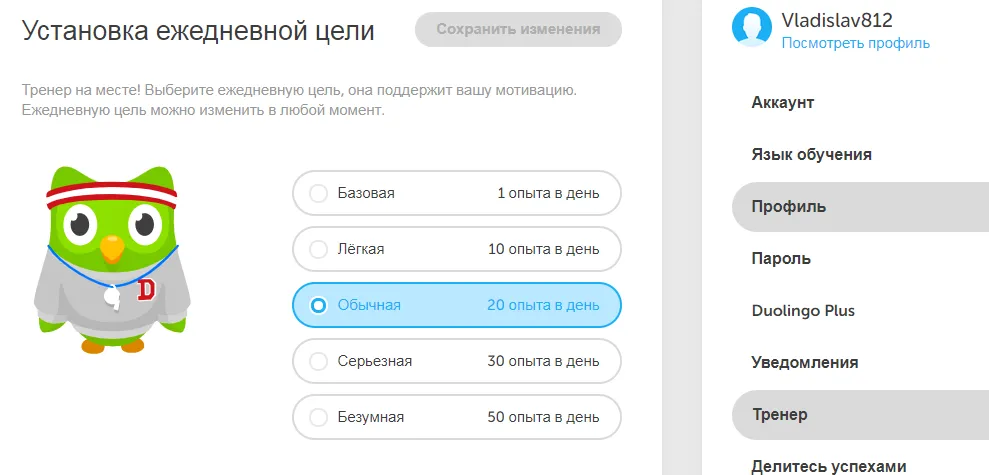
Task: Select the Базовая goal radio button
Action: point(319,193)
